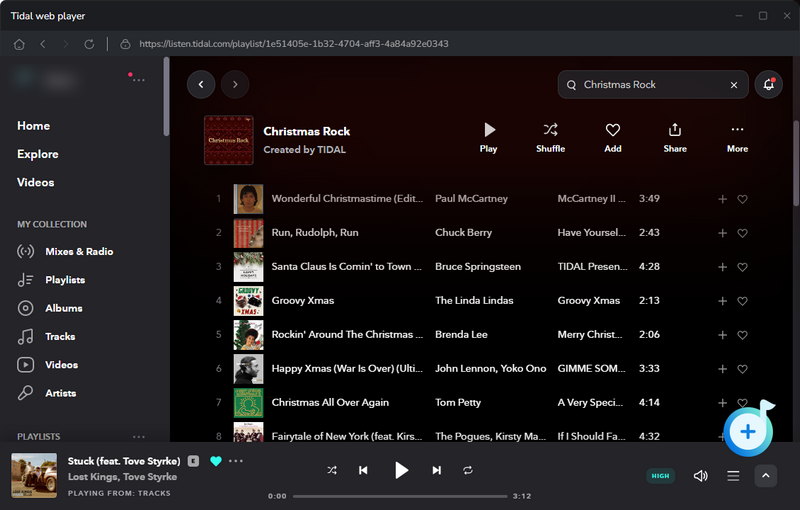This screenshot has height=510, width=800.
Task: Open the More options for playlist
Action: 737,137
